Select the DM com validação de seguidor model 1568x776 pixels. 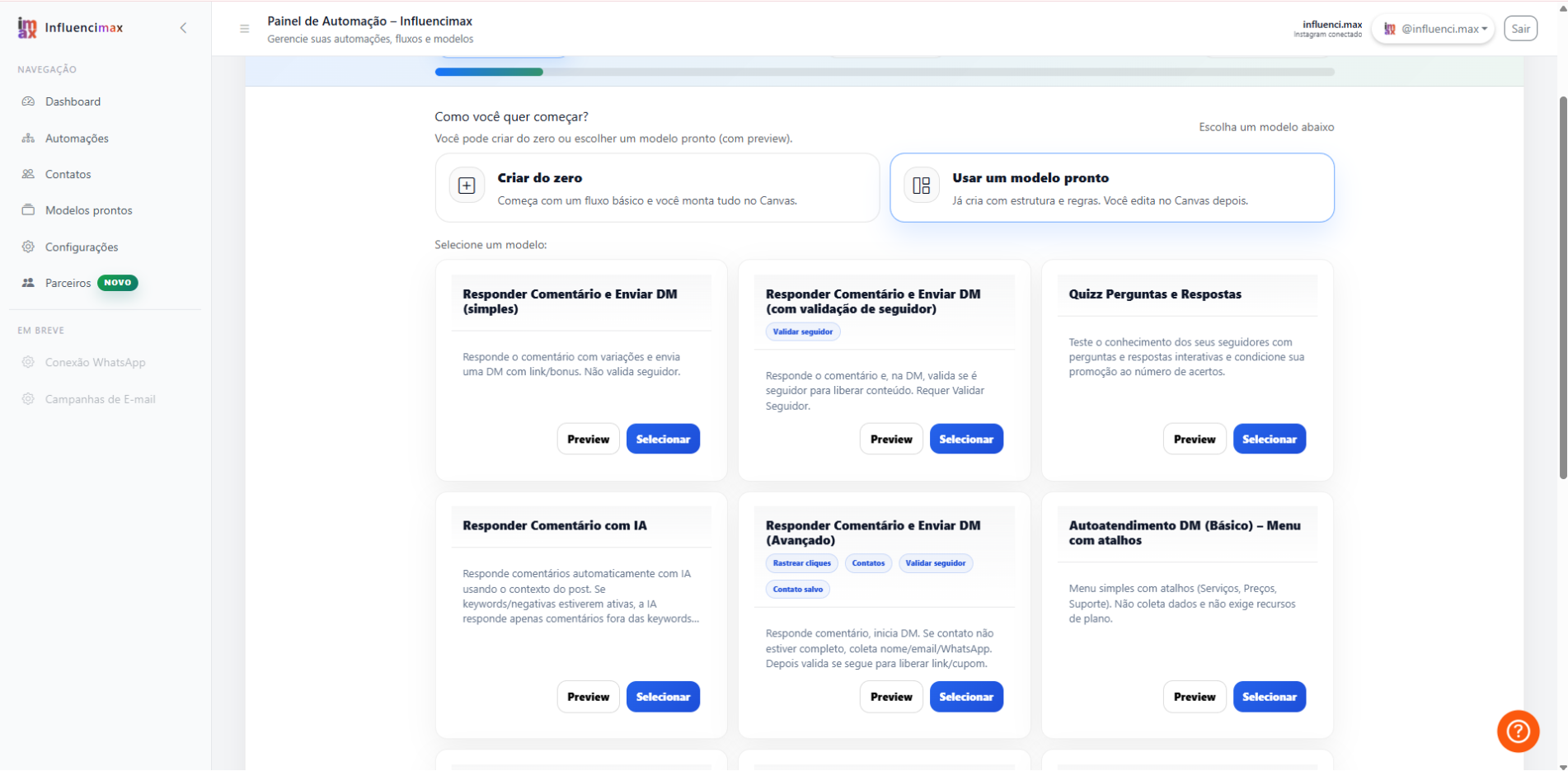(x=966, y=439)
